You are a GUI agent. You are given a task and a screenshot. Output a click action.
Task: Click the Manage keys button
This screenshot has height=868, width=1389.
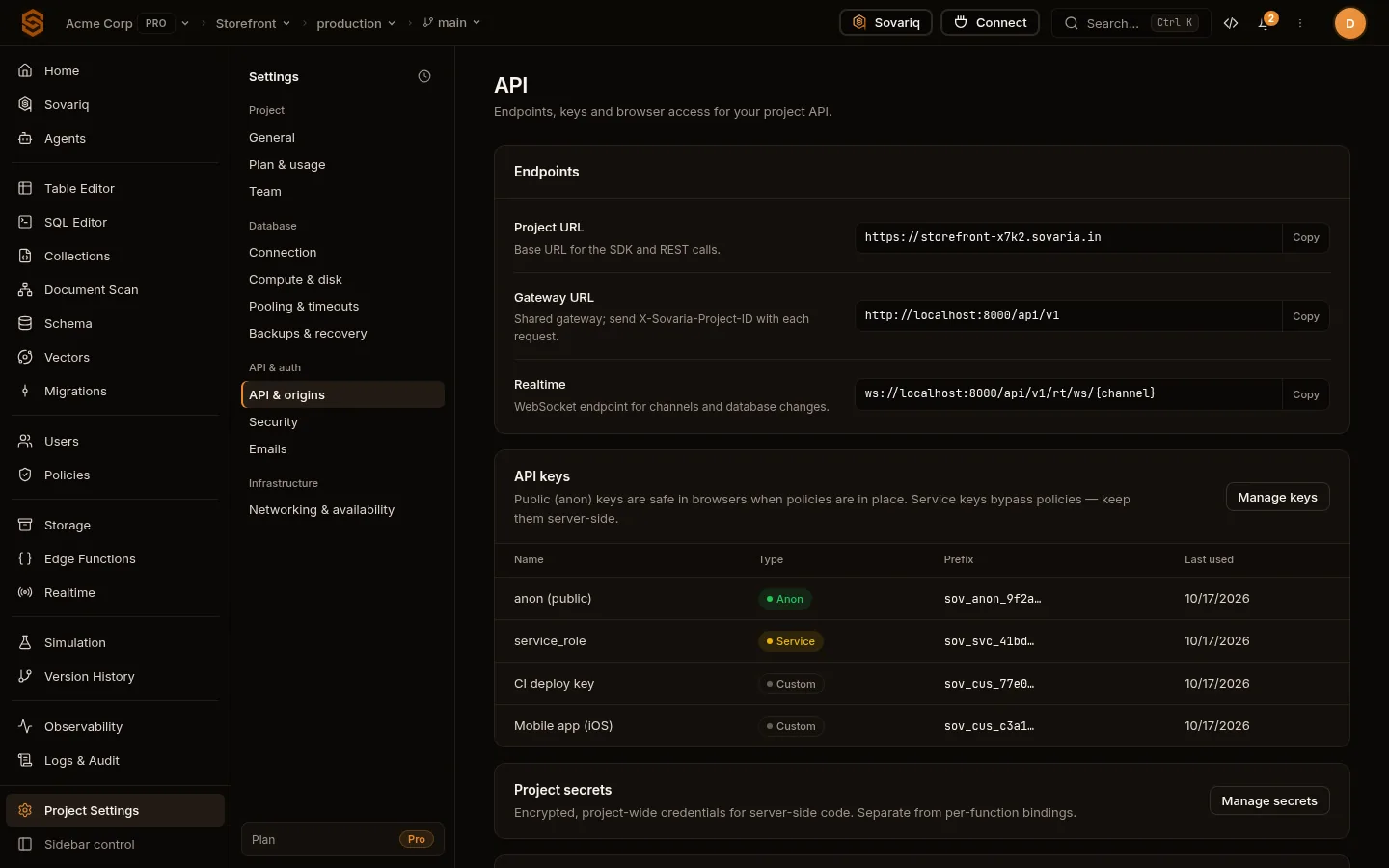pyautogui.click(x=1277, y=497)
